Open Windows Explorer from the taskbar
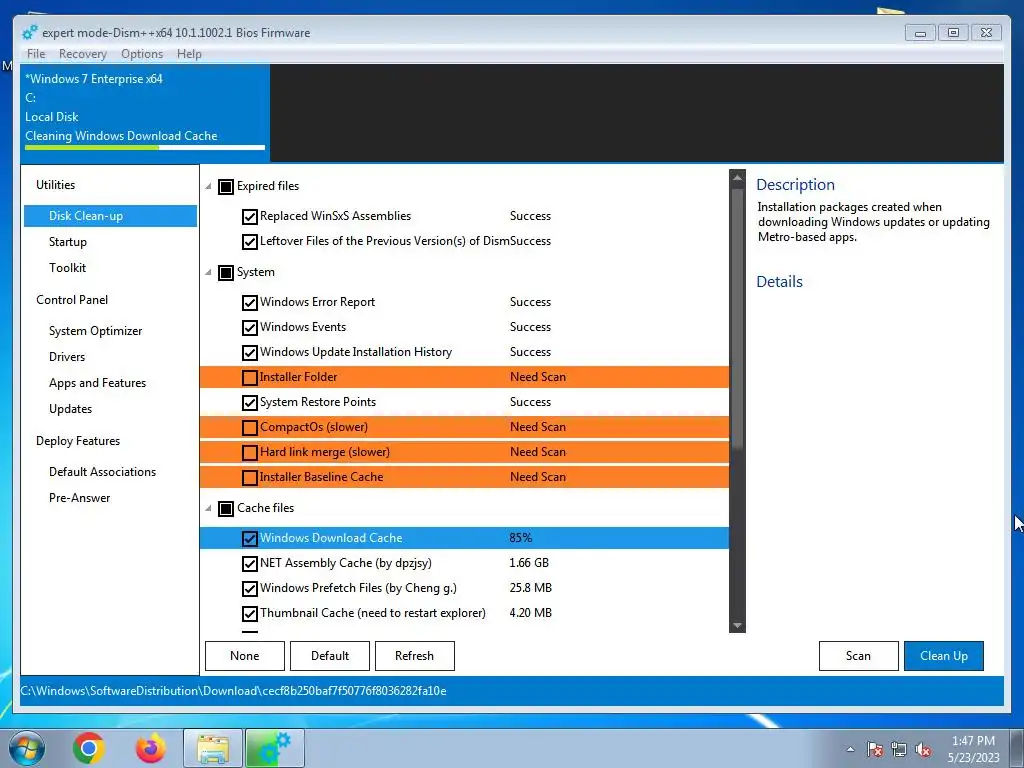This screenshot has height=768, width=1024. pyautogui.click(x=213, y=748)
